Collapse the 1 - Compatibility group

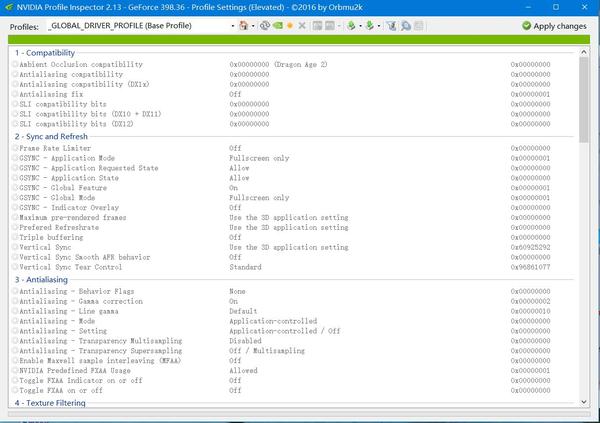coord(45,53)
